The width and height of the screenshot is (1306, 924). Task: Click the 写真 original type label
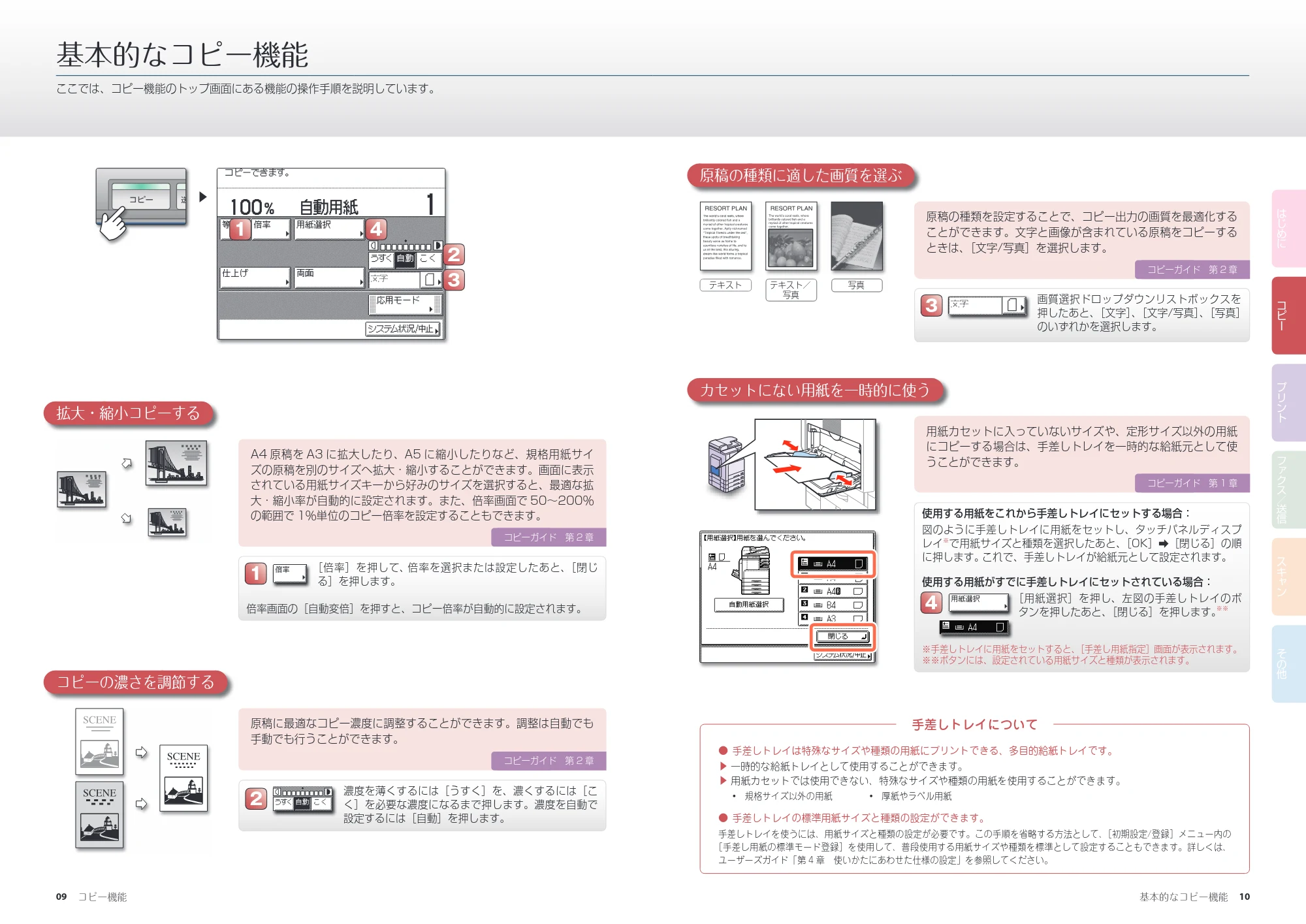click(x=856, y=285)
